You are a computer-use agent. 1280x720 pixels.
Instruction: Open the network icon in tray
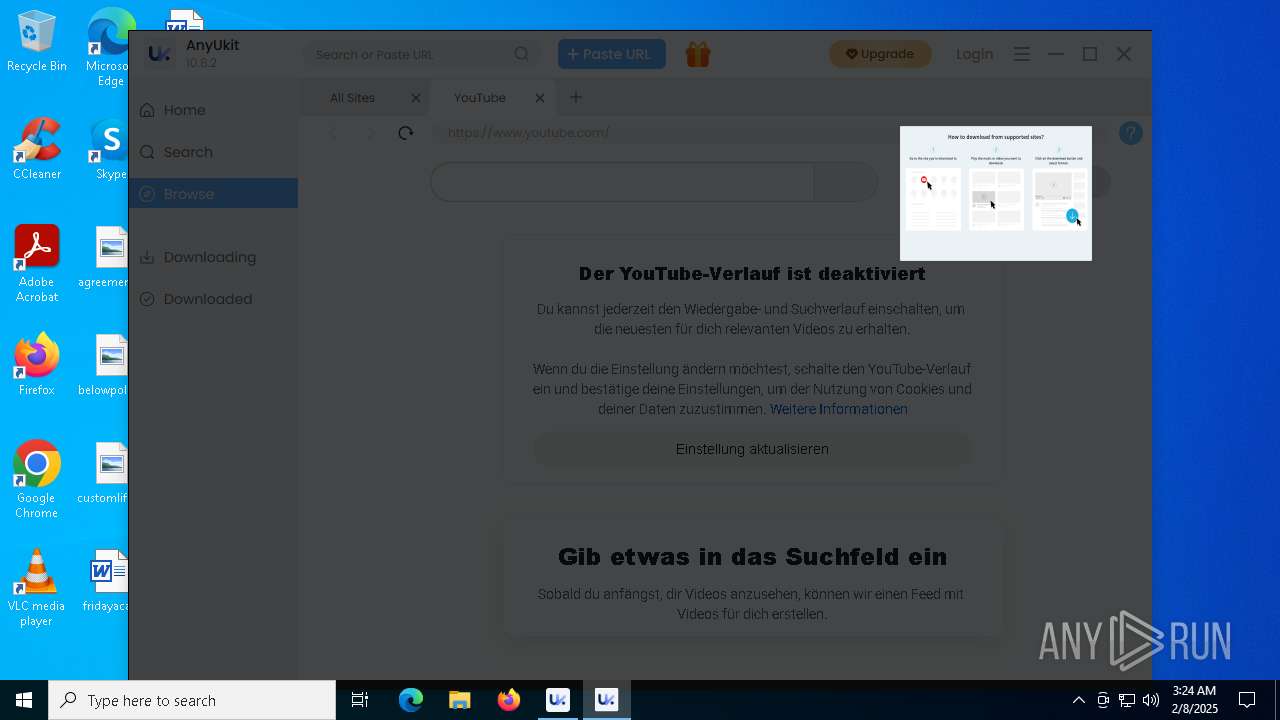(1127, 700)
